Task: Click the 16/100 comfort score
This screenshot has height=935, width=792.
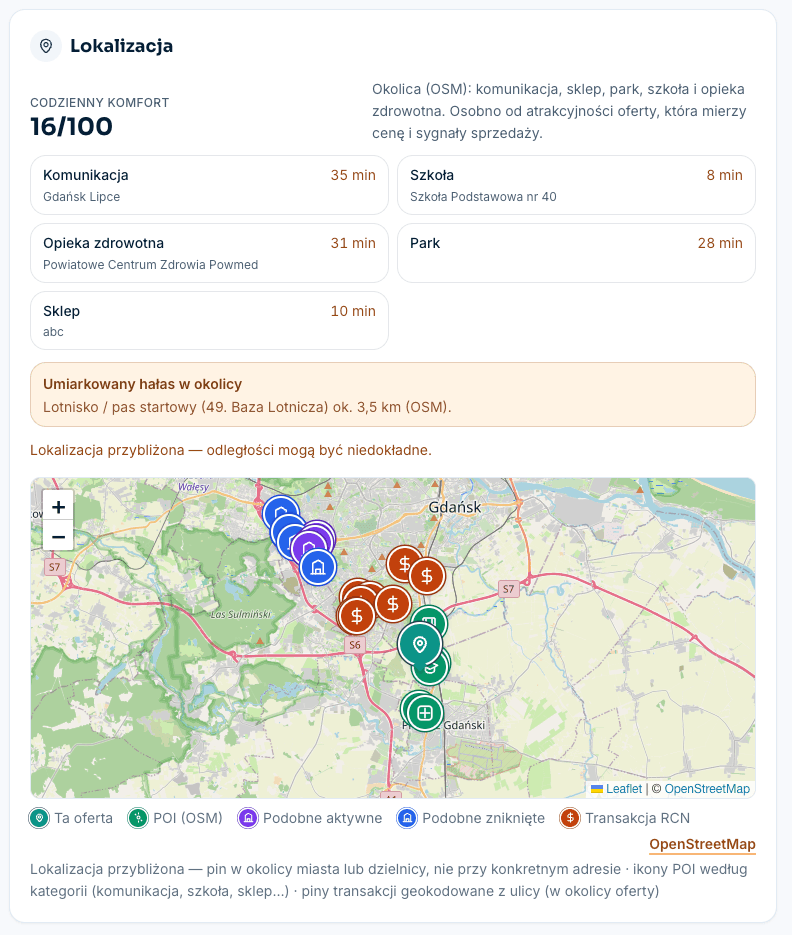Action: (71, 126)
